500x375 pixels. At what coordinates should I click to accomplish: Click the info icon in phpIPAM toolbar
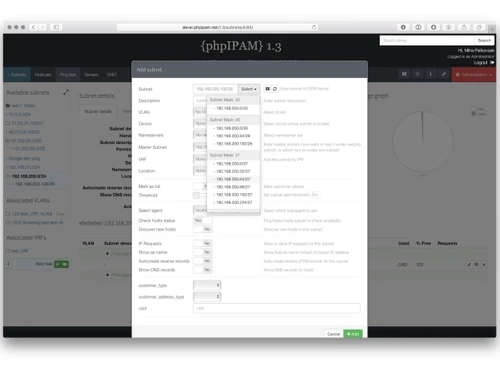click(x=430, y=74)
